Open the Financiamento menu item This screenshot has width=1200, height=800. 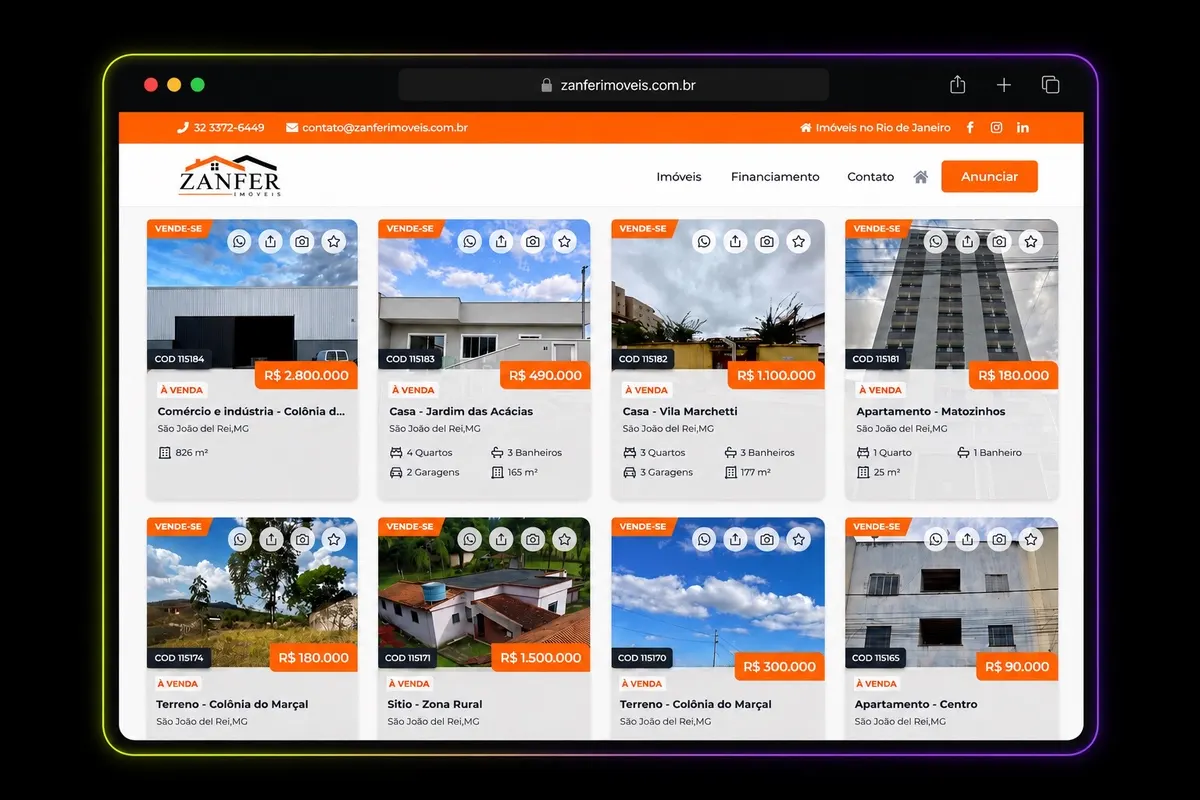pyautogui.click(x=775, y=177)
